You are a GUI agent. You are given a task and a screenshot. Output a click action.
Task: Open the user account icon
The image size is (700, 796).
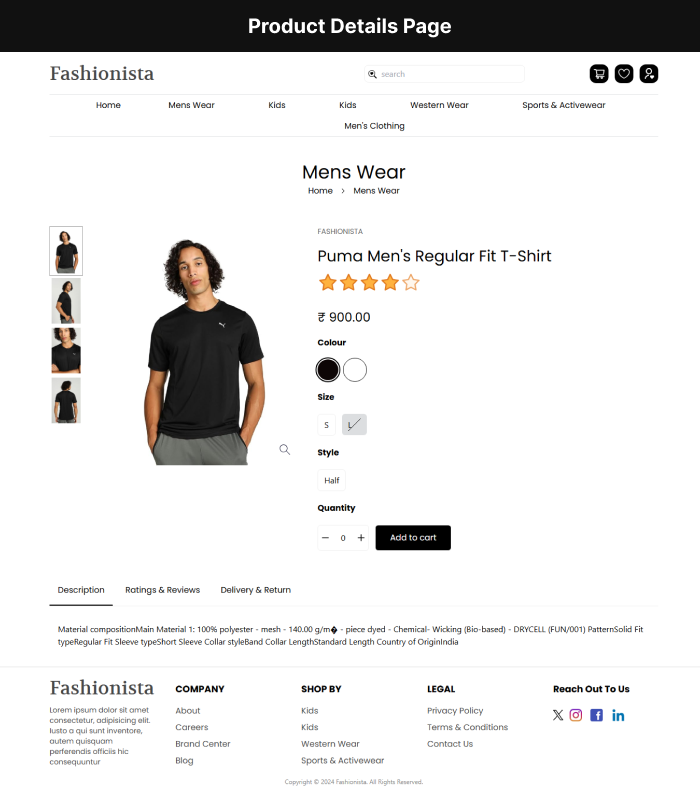[x=649, y=74]
